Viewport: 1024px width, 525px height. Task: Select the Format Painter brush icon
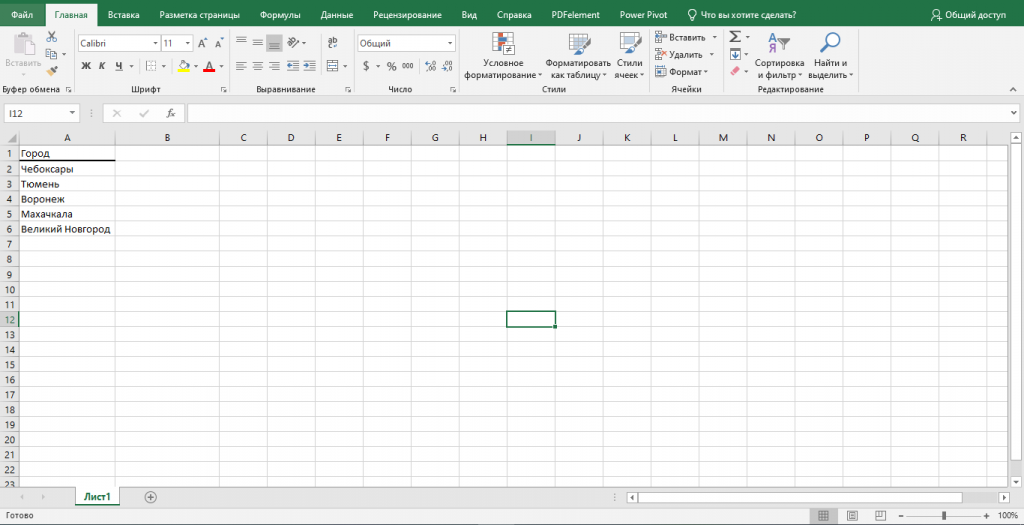point(52,71)
